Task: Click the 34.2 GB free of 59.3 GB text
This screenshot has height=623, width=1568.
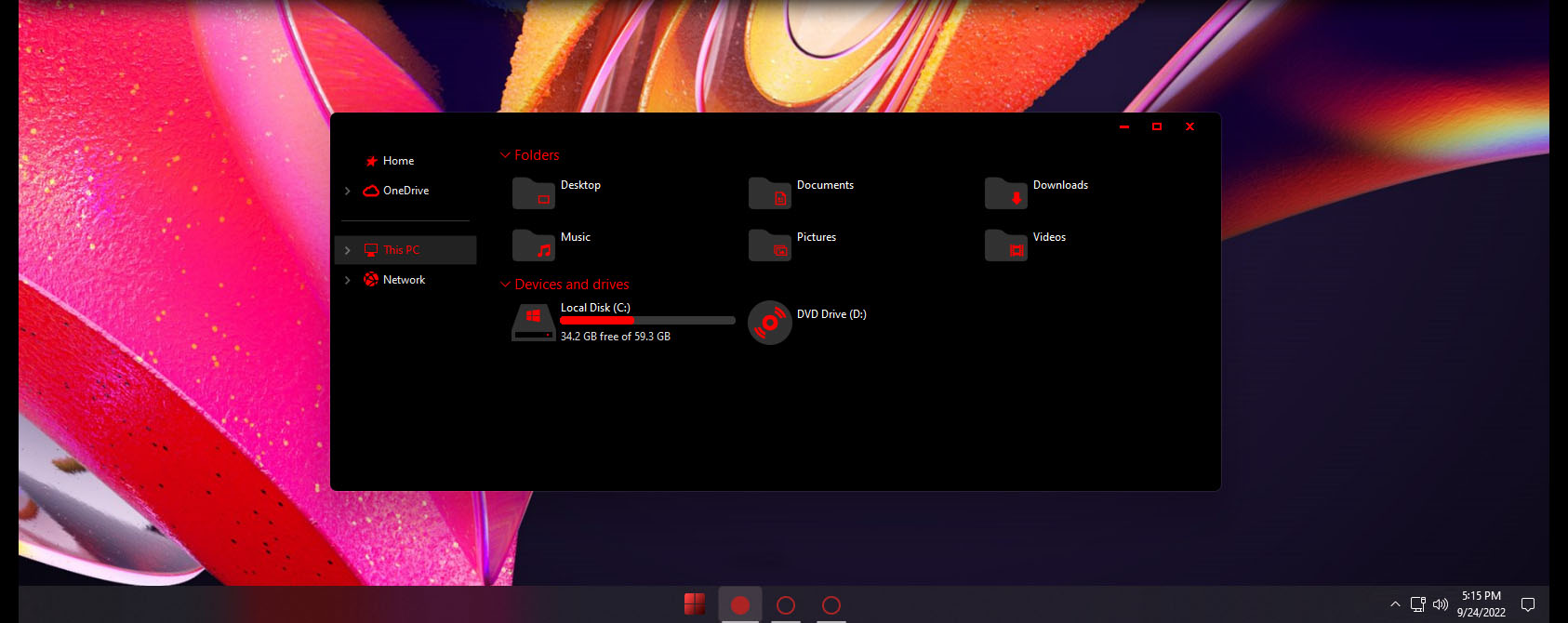Action: [x=616, y=337]
